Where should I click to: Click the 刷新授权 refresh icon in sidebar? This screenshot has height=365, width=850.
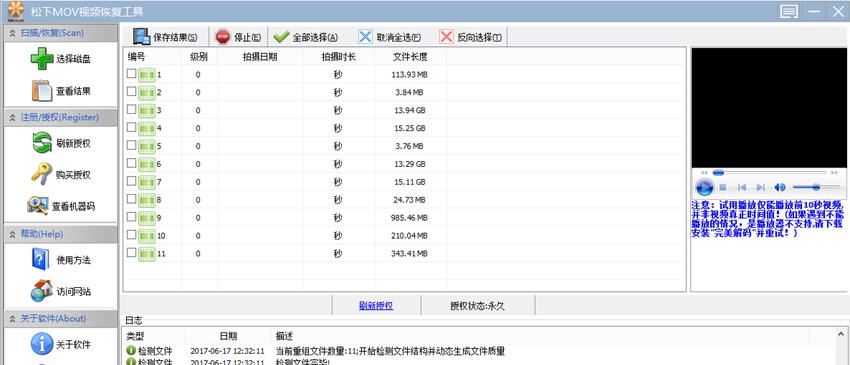42,143
